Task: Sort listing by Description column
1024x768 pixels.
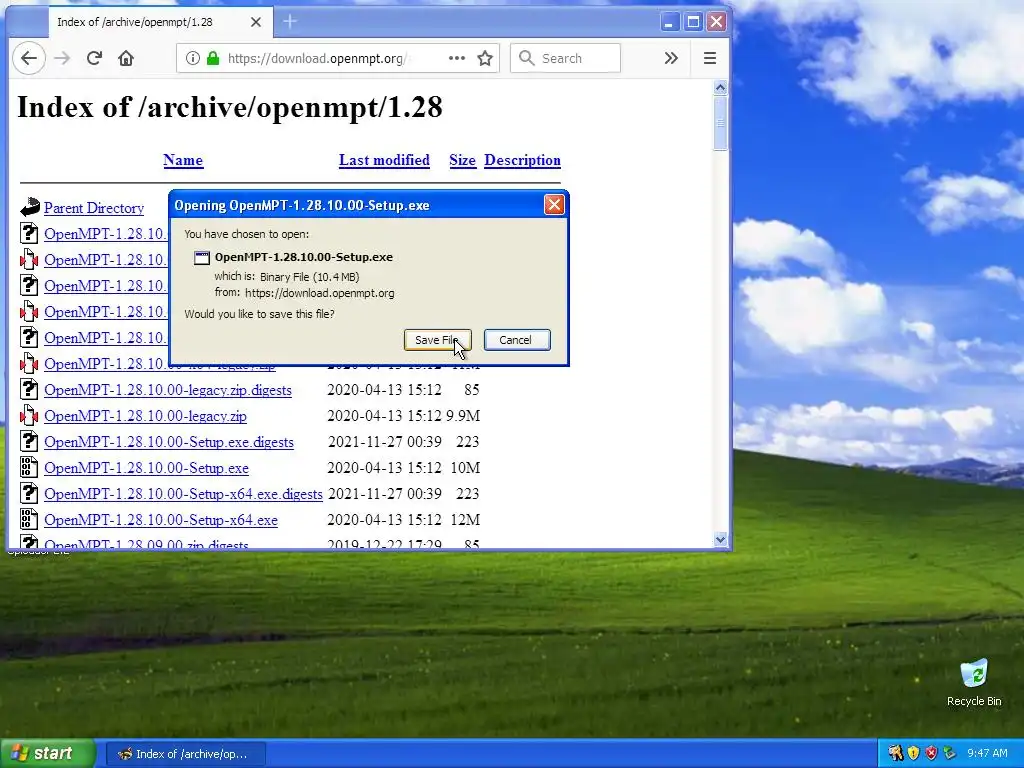Action: [522, 160]
